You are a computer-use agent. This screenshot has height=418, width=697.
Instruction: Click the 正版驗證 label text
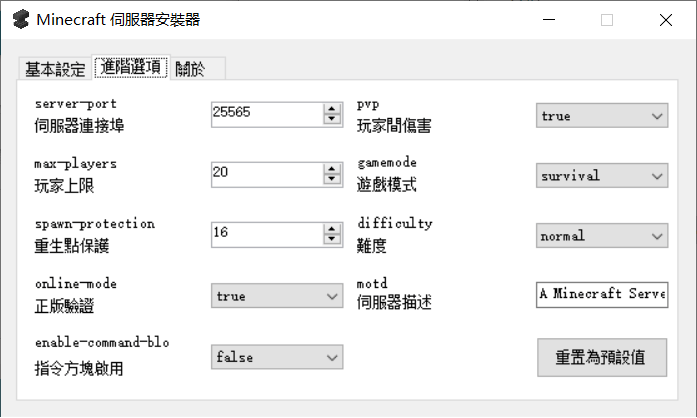tap(64, 306)
